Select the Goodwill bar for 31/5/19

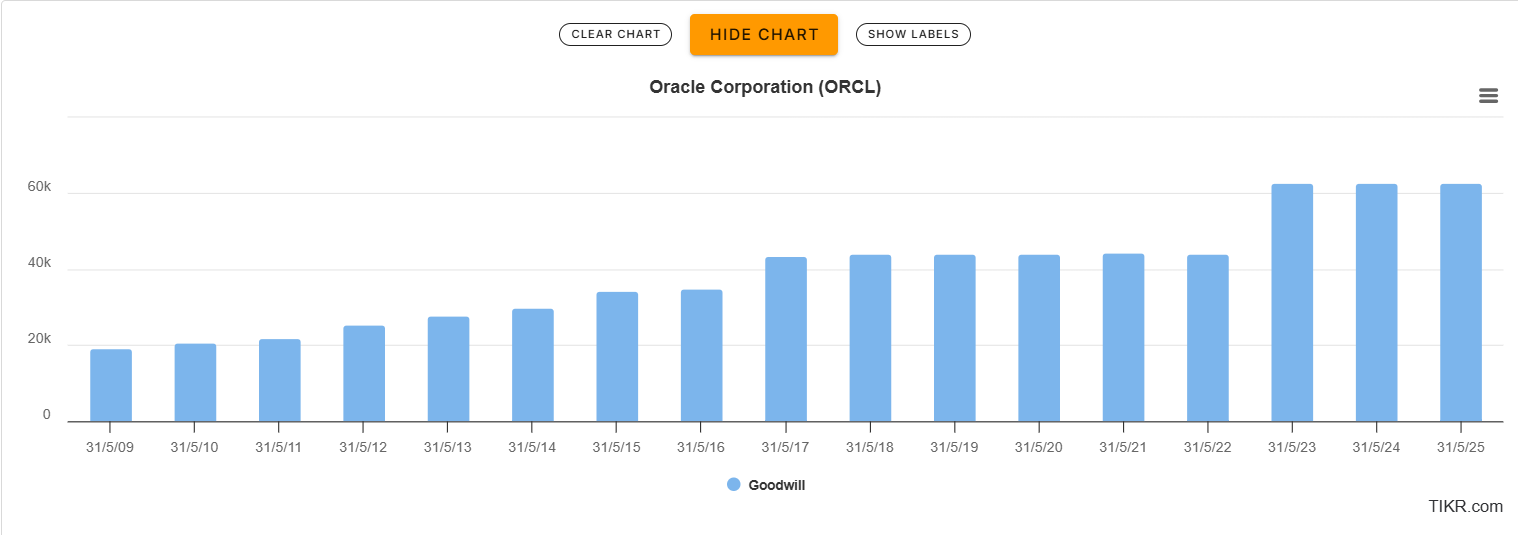coord(955,338)
